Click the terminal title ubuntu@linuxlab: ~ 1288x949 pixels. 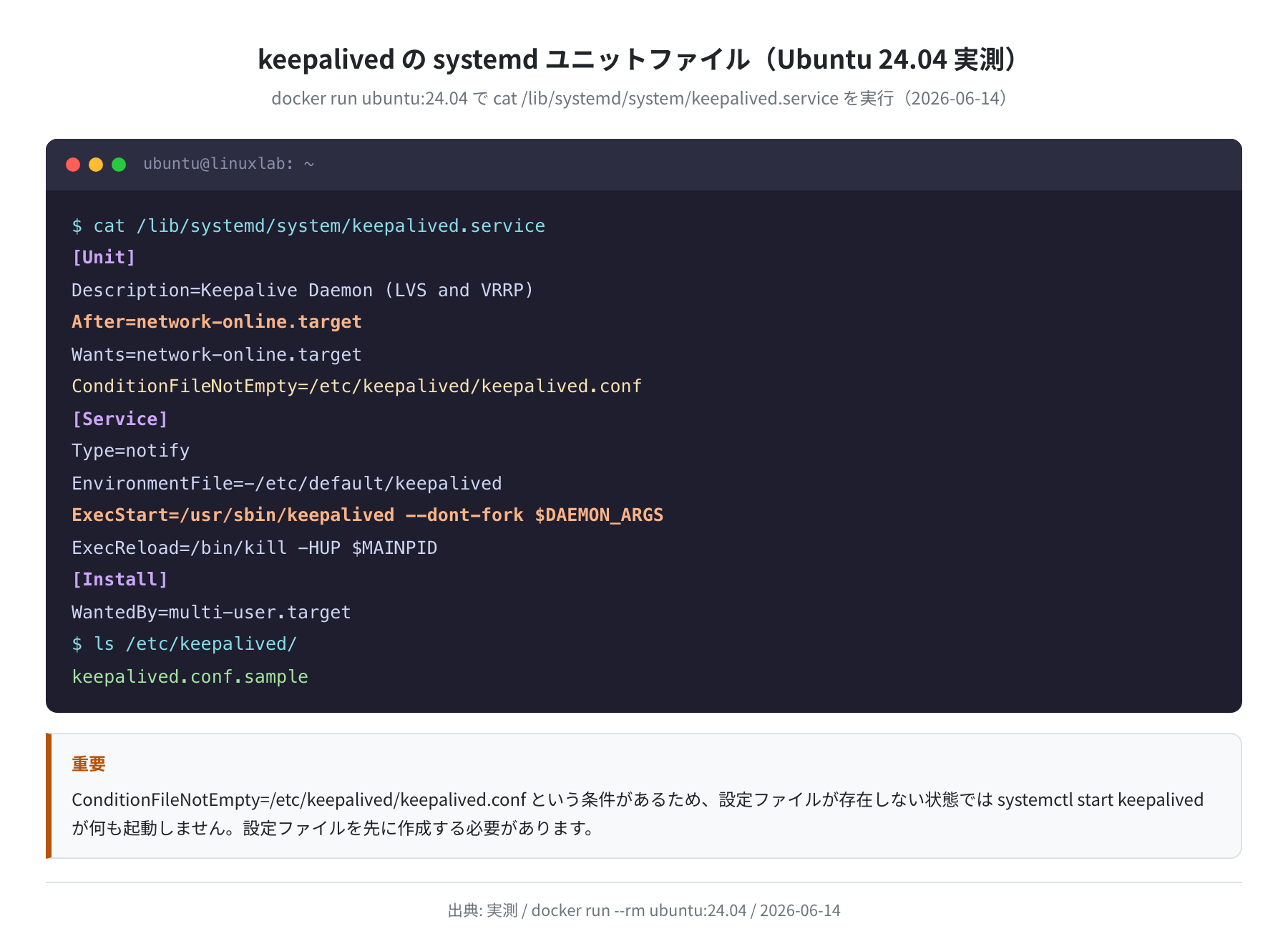pyautogui.click(x=229, y=164)
